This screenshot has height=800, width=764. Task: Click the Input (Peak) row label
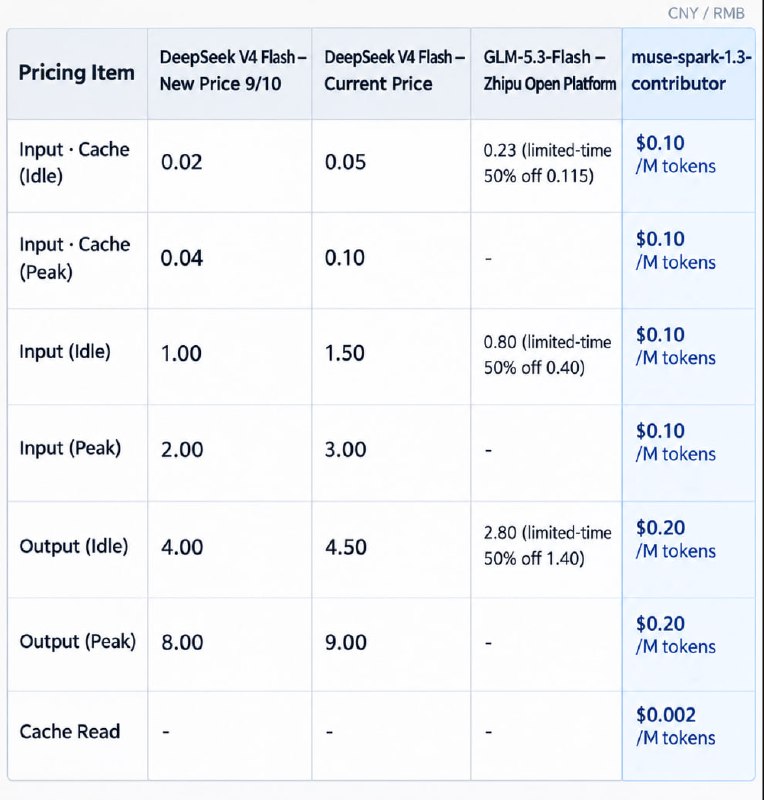pyautogui.click(x=70, y=448)
